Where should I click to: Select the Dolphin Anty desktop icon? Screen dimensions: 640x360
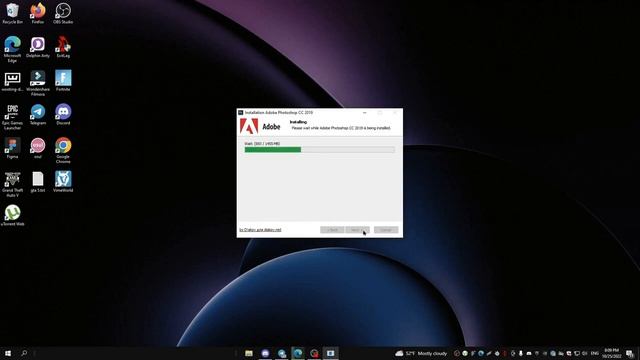[38, 47]
